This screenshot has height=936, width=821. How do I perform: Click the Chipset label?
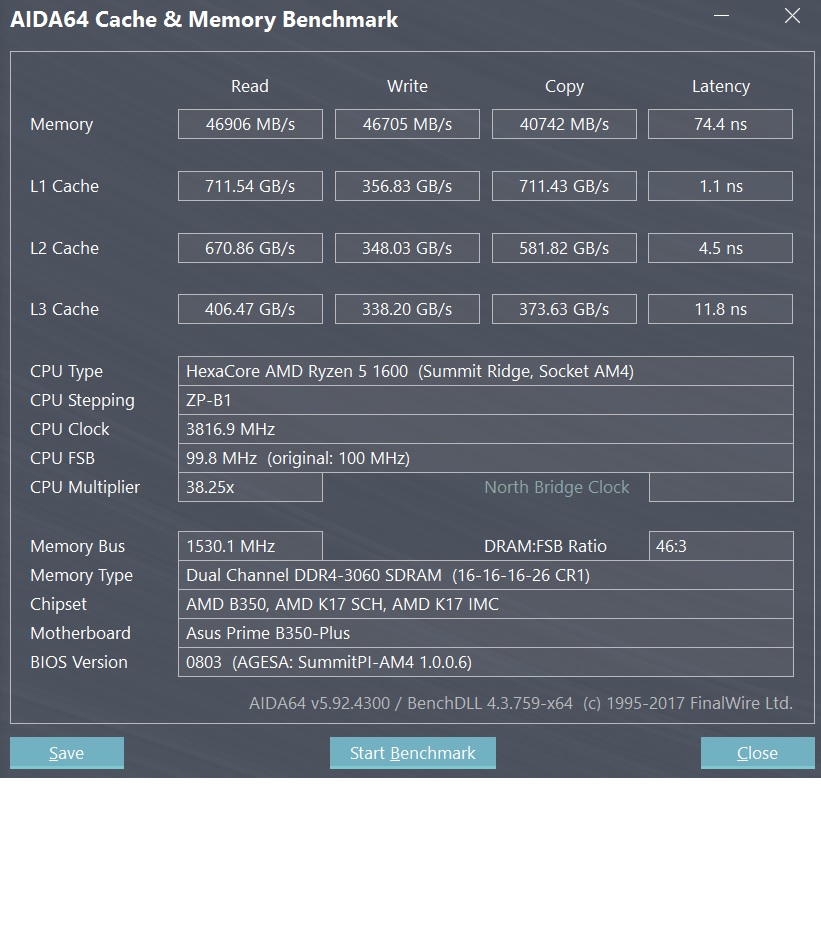point(59,605)
